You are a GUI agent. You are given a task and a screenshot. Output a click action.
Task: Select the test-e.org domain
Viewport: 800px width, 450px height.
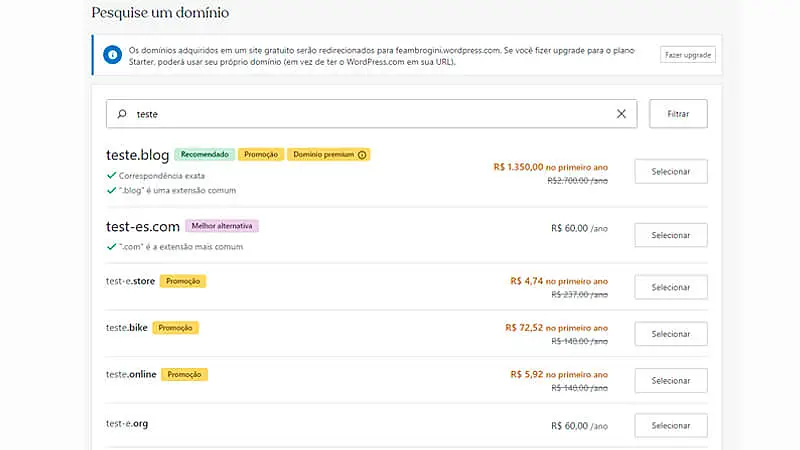click(671, 426)
